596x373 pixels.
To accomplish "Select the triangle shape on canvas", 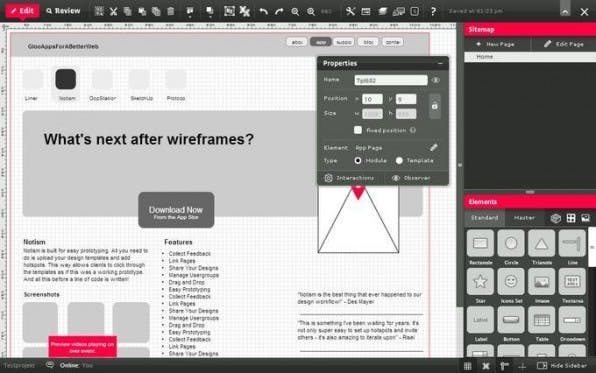I will pos(358,220).
